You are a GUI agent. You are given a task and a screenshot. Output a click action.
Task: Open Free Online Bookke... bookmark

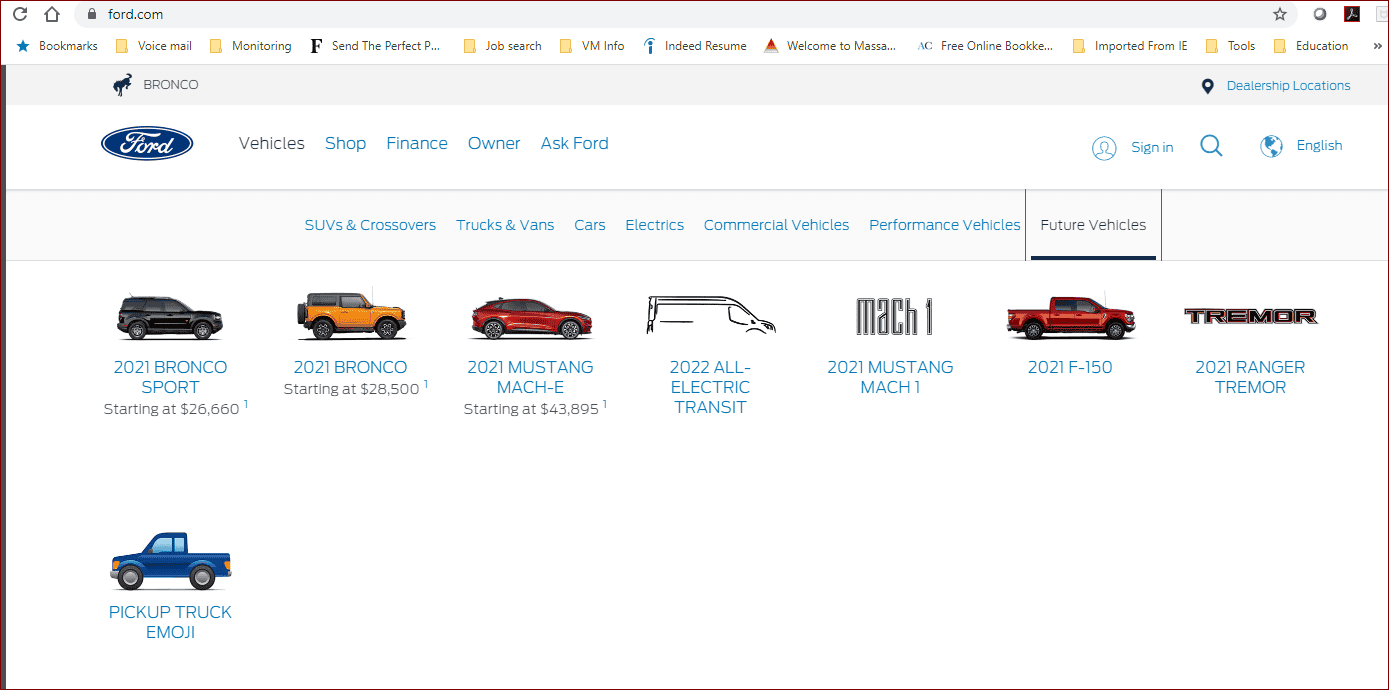pos(985,46)
